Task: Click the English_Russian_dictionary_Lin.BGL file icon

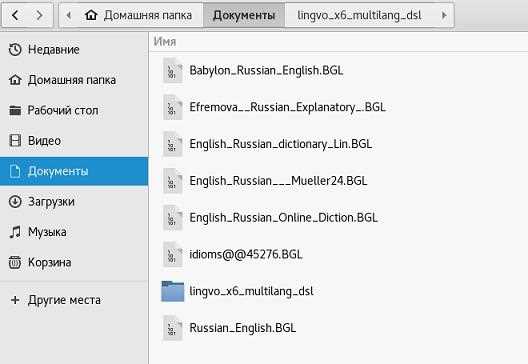Action: pos(173,144)
